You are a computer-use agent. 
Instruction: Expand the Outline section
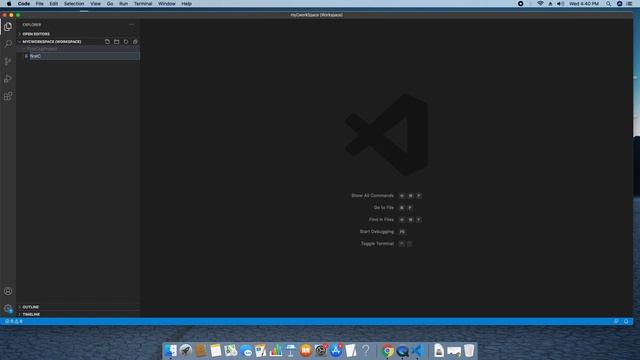(x=78, y=307)
